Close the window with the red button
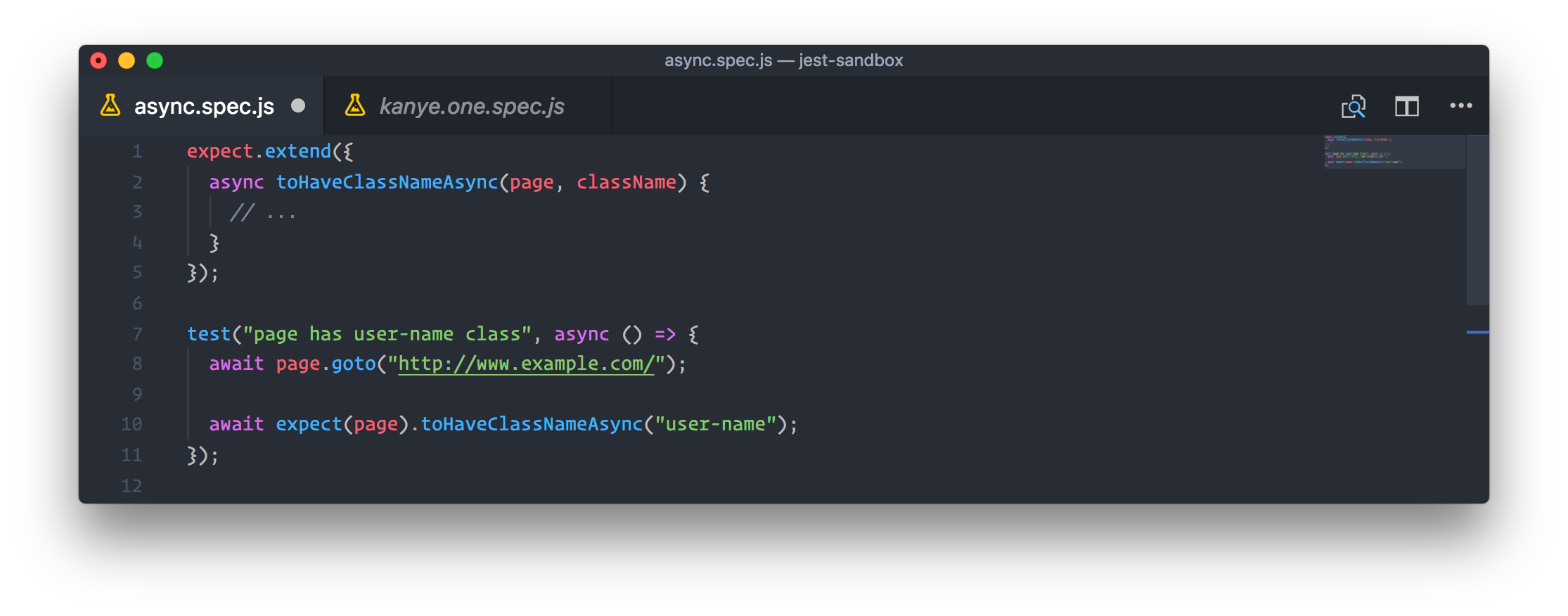 click(98, 60)
